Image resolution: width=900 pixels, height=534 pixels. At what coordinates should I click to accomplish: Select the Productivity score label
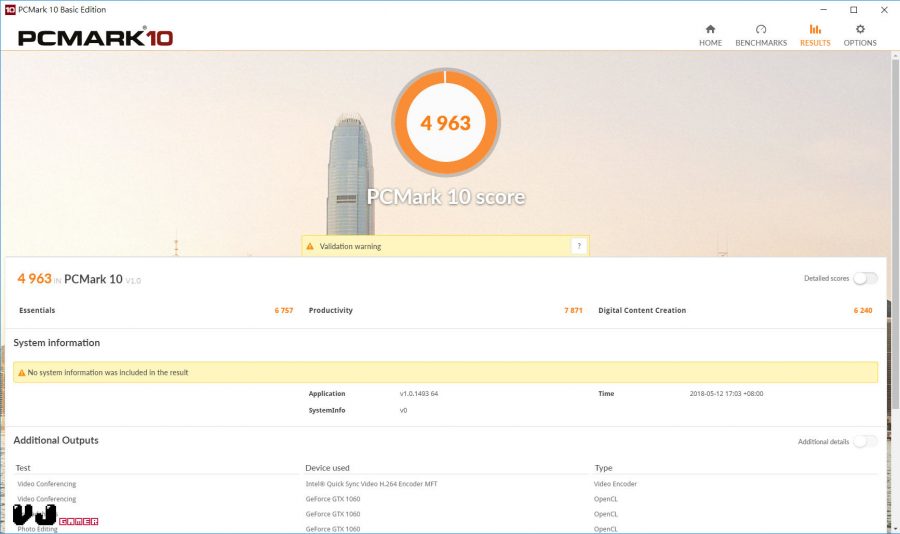click(331, 310)
